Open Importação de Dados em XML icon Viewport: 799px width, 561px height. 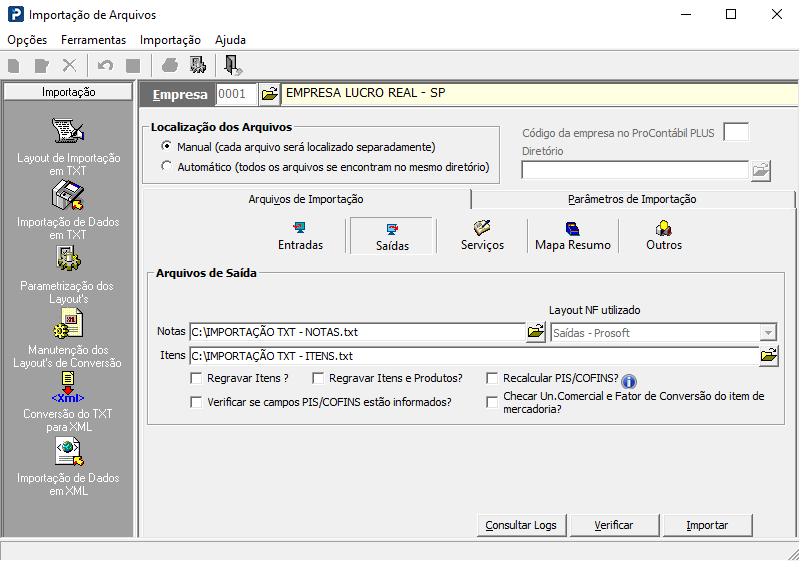point(69,451)
